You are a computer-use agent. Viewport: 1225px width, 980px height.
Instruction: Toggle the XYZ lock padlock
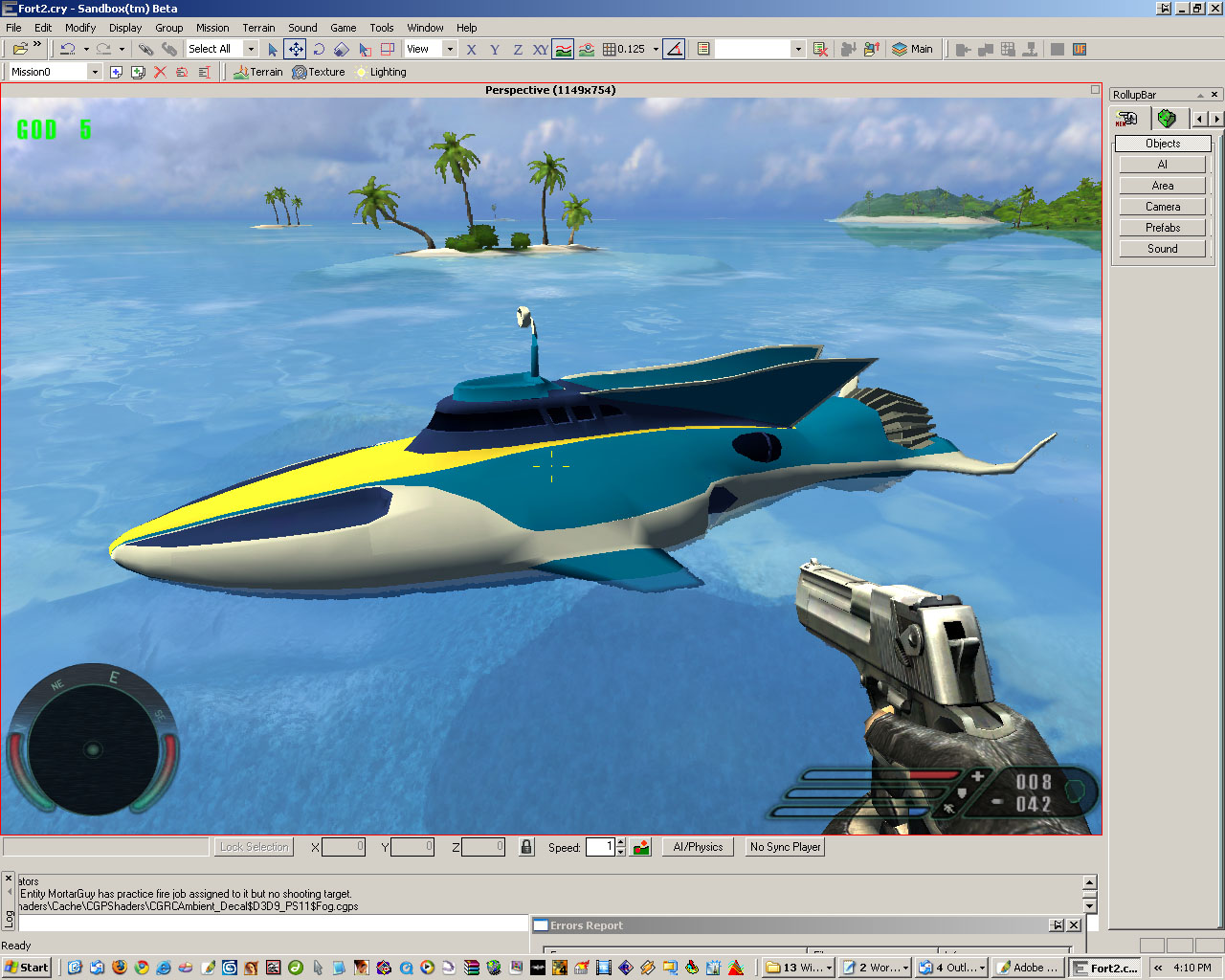(x=525, y=847)
